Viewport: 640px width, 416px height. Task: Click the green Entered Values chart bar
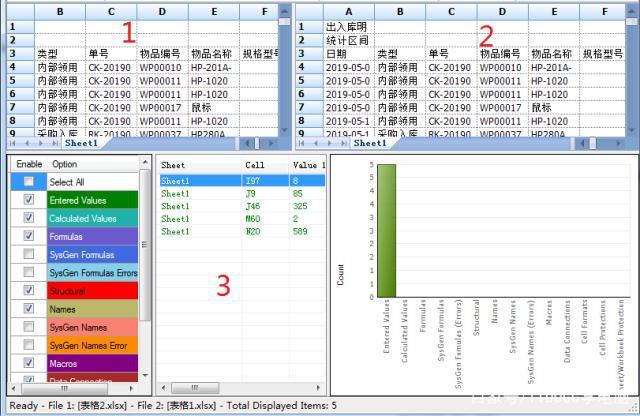387,231
